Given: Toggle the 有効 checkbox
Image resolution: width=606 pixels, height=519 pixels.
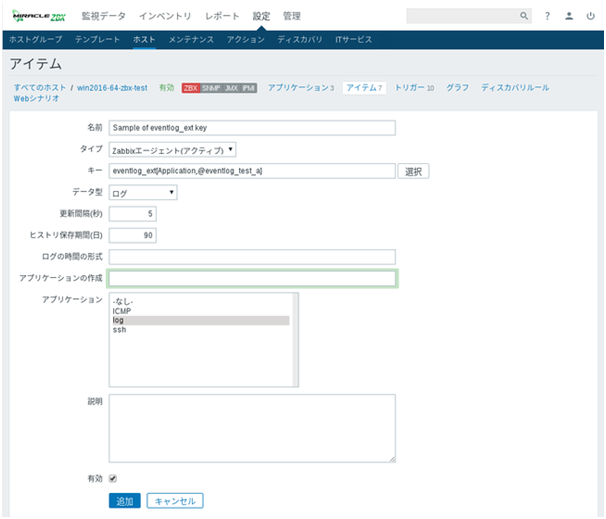Looking at the screenshot, I should [113, 479].
